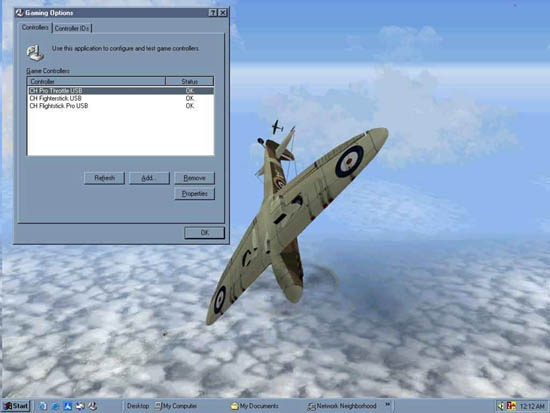The height and width of the screenshot is (413, 550).
Task: Launch Internet Explorer from quick launch
Action: coord(55,406)
